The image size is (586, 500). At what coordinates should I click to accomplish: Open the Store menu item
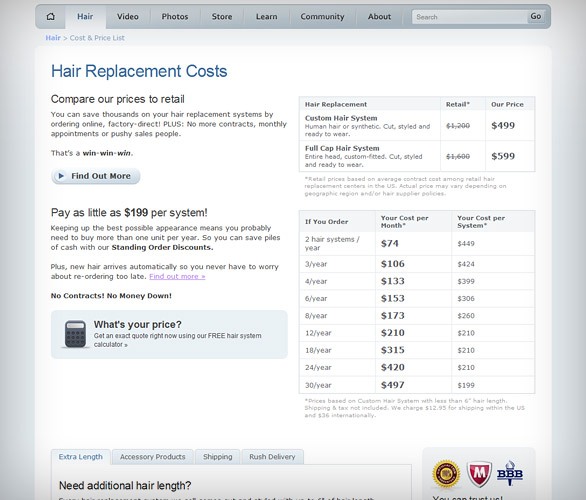click(x=222, y=16)
